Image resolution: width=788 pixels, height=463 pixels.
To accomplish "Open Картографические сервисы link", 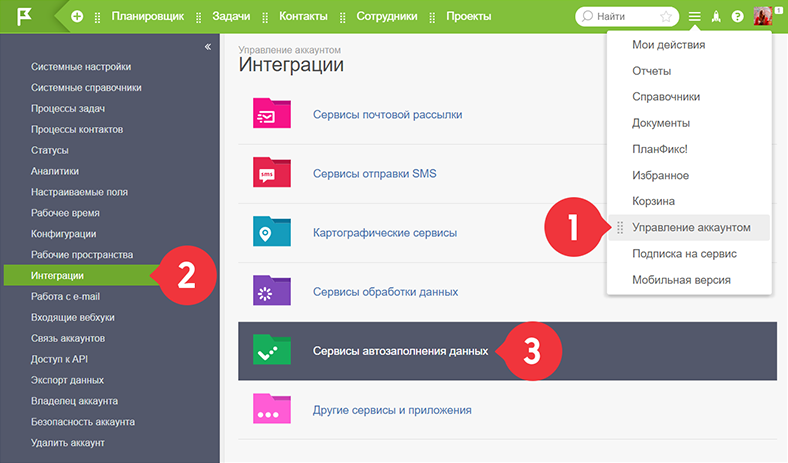I will (x=385, y=233).
